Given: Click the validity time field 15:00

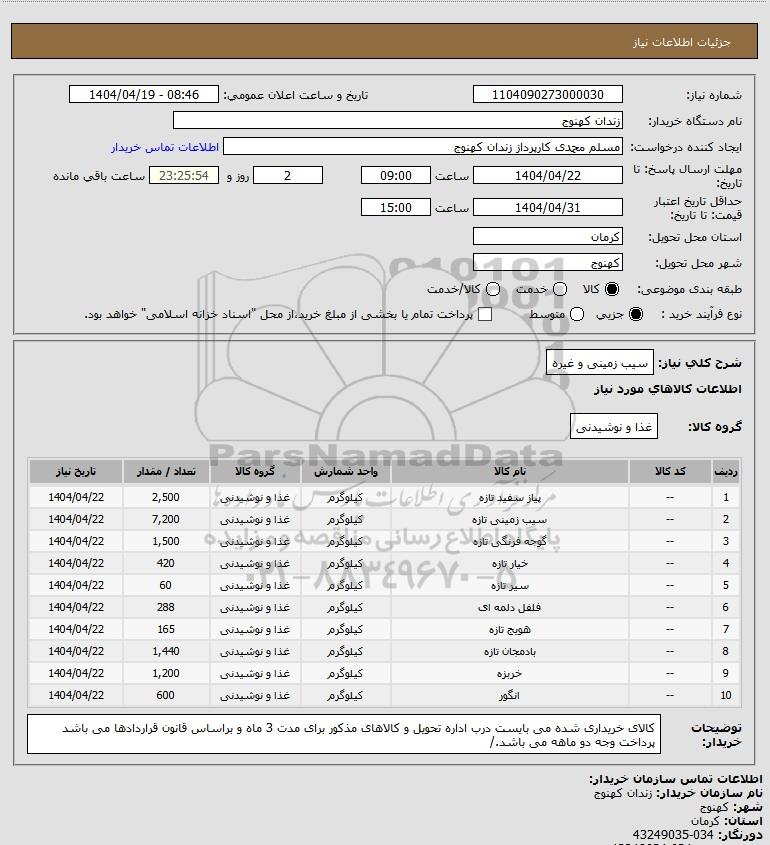Looking at the screenshot, I should pos(396,207).
